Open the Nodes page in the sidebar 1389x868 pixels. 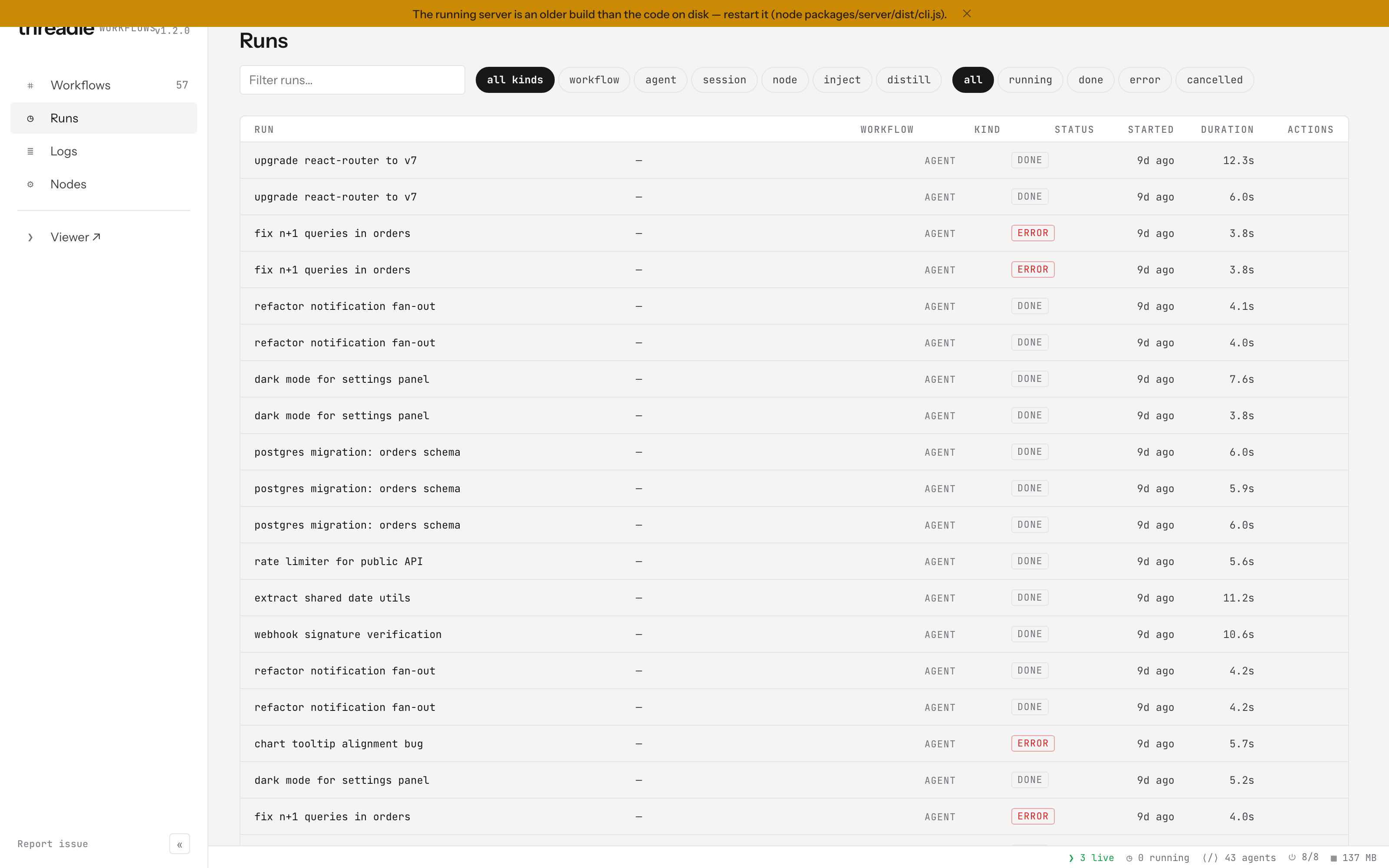(x=104, y=184)
